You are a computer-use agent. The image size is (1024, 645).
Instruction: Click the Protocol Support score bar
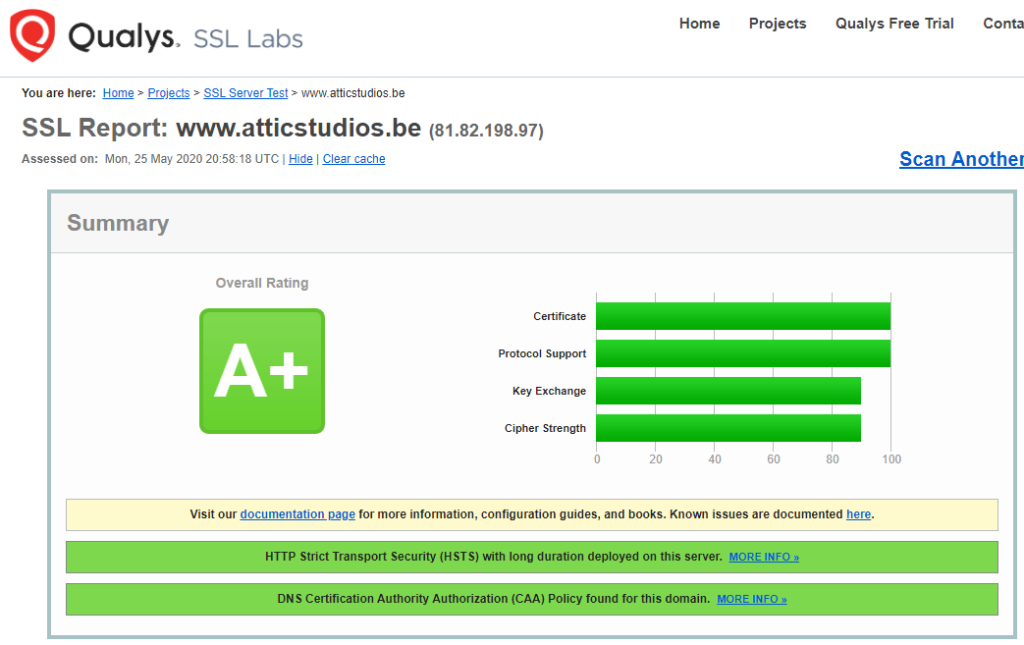pyautogui.click(x=743, y=353)
